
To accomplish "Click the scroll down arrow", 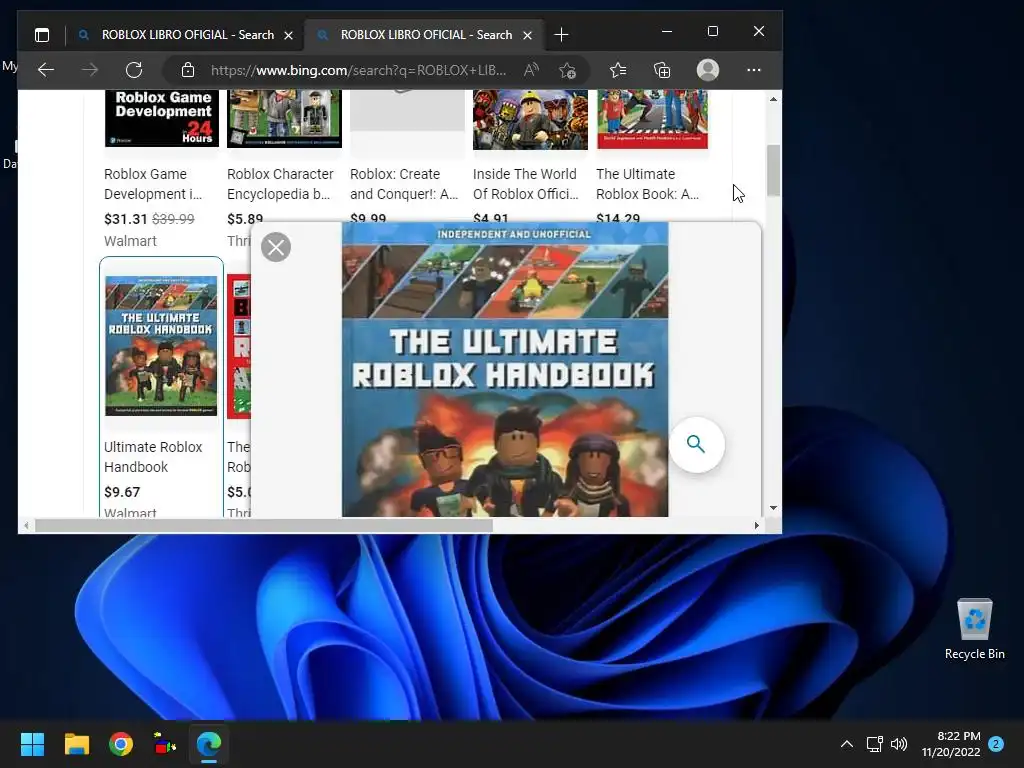I will click(x=773, y=507).
